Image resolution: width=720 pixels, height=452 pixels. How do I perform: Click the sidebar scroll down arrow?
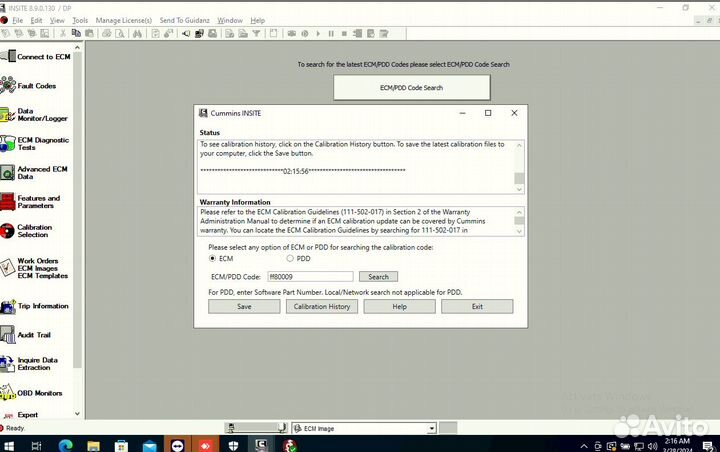click(x=77, y=413)
